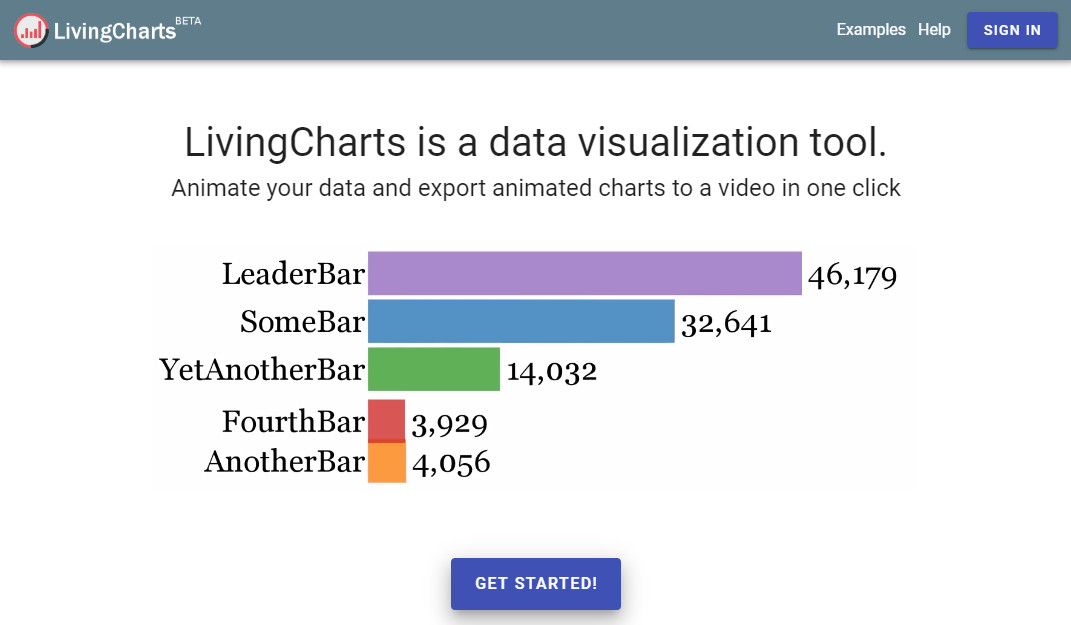Click the SIGN IN button
The height and width of the screenshot is (625, 1071).
[x=1012, y=30]
